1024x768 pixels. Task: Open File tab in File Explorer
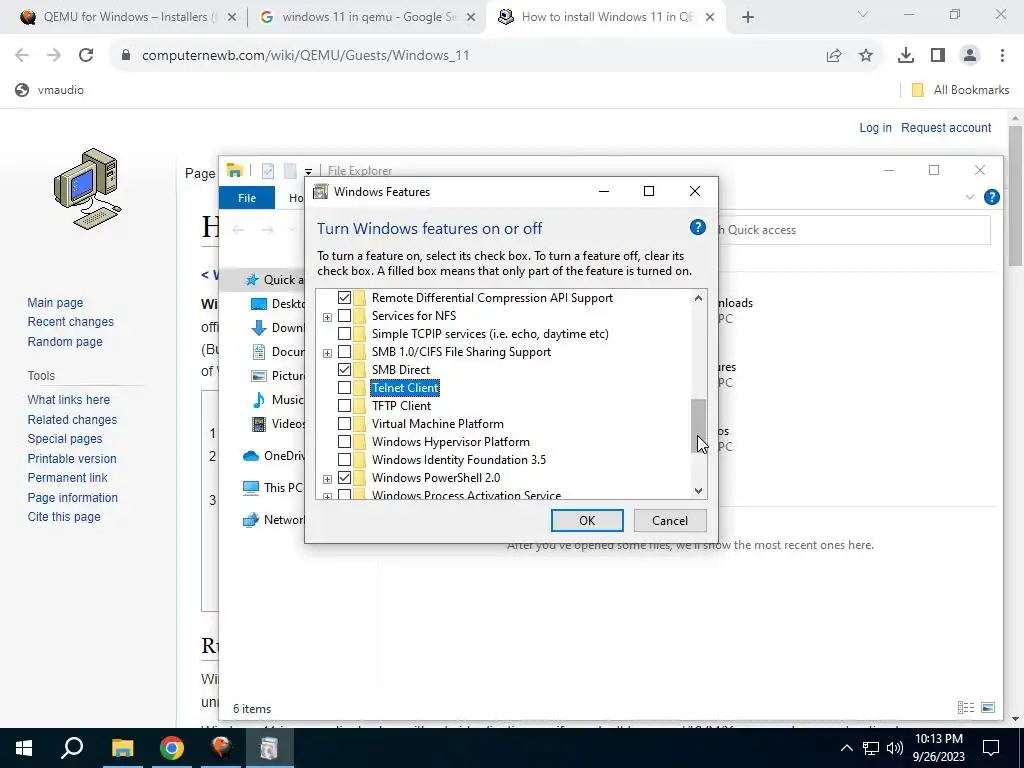247,198
